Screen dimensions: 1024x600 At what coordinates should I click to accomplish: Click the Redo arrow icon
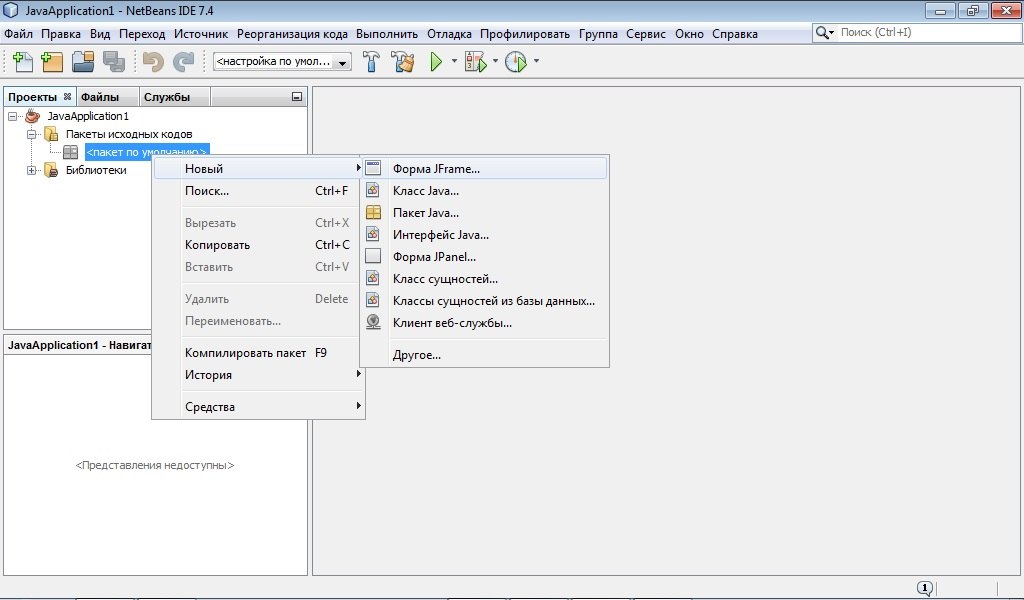coord(184,61)
